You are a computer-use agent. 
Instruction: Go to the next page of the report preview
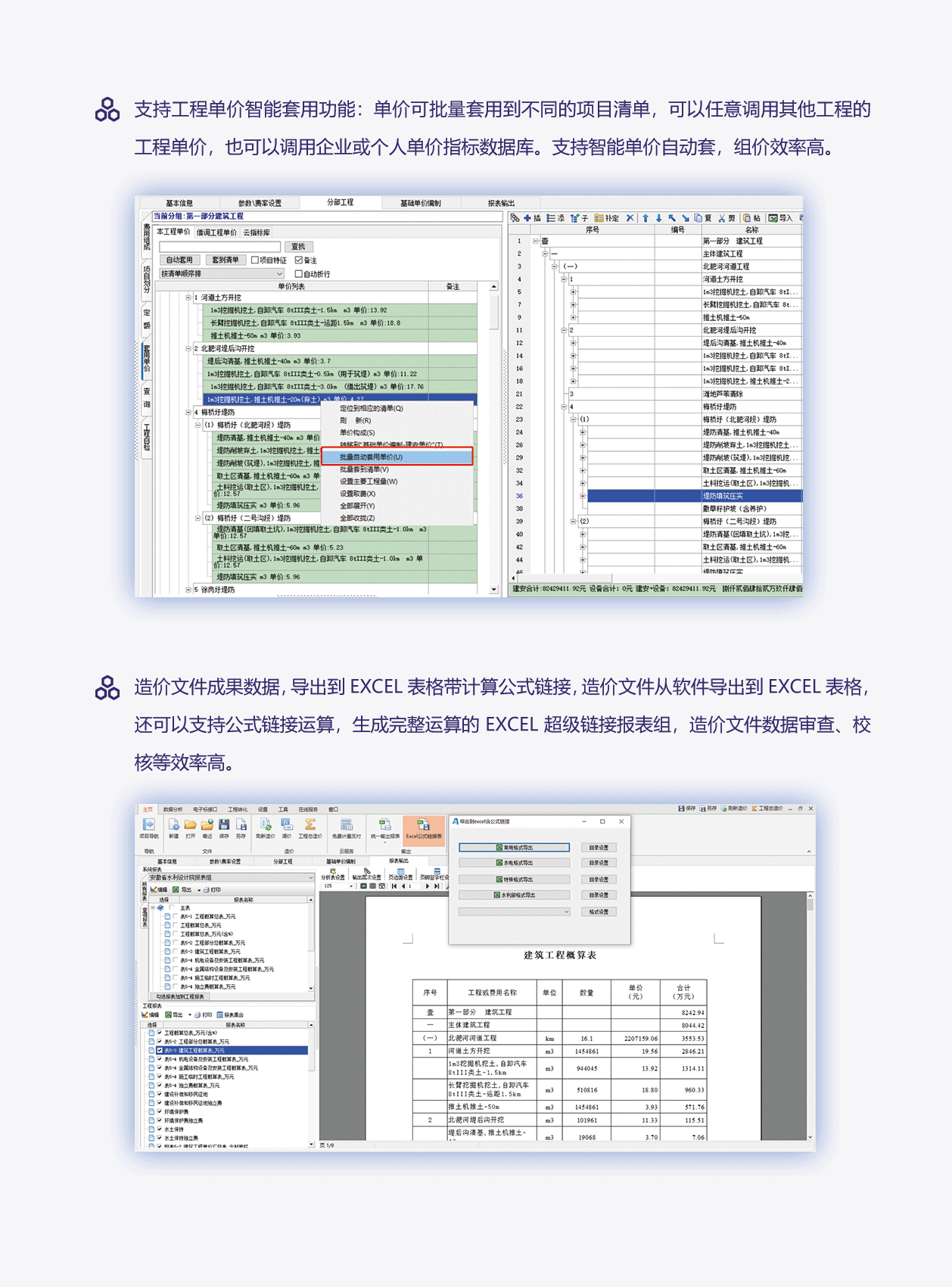428,886
